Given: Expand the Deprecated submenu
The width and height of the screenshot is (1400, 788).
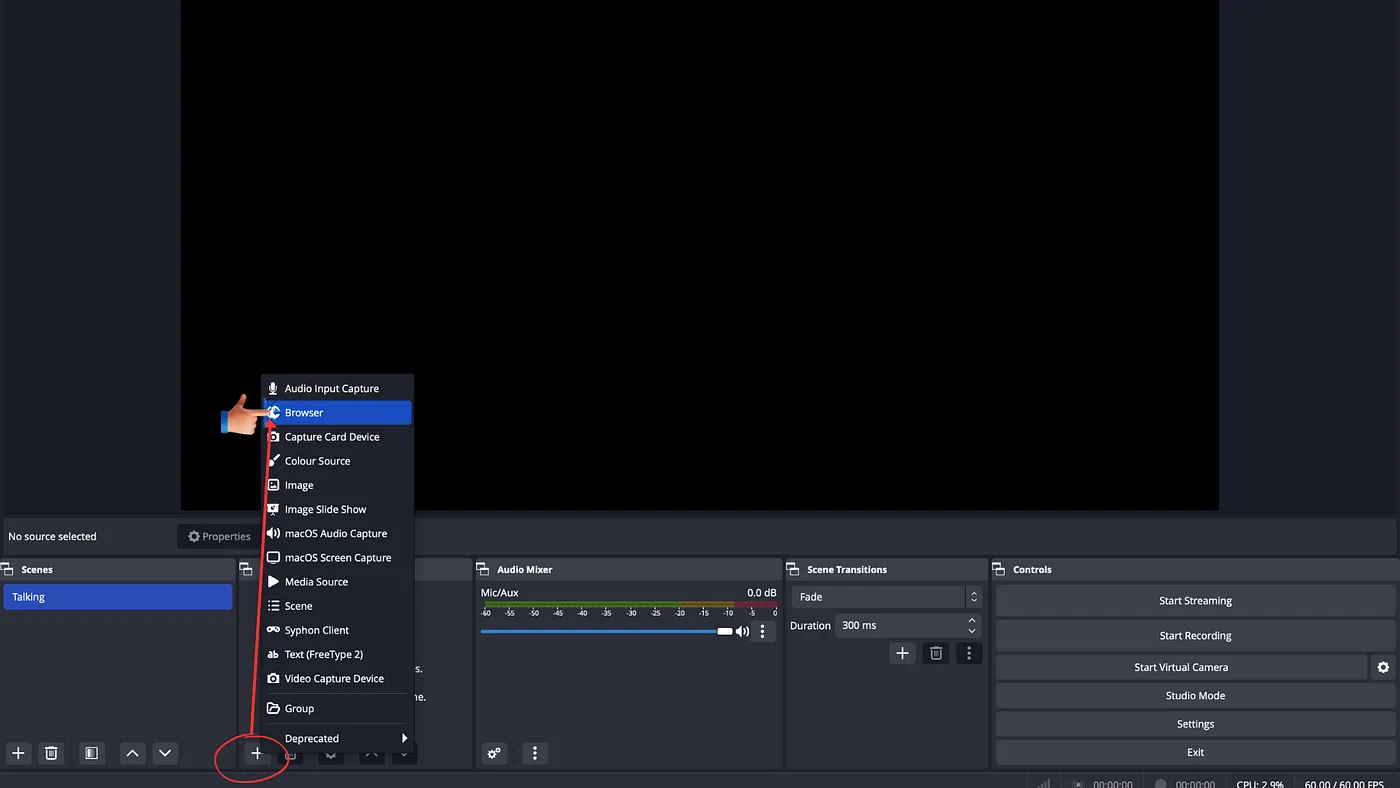Looking at the screenshot, I should (337, 738).
